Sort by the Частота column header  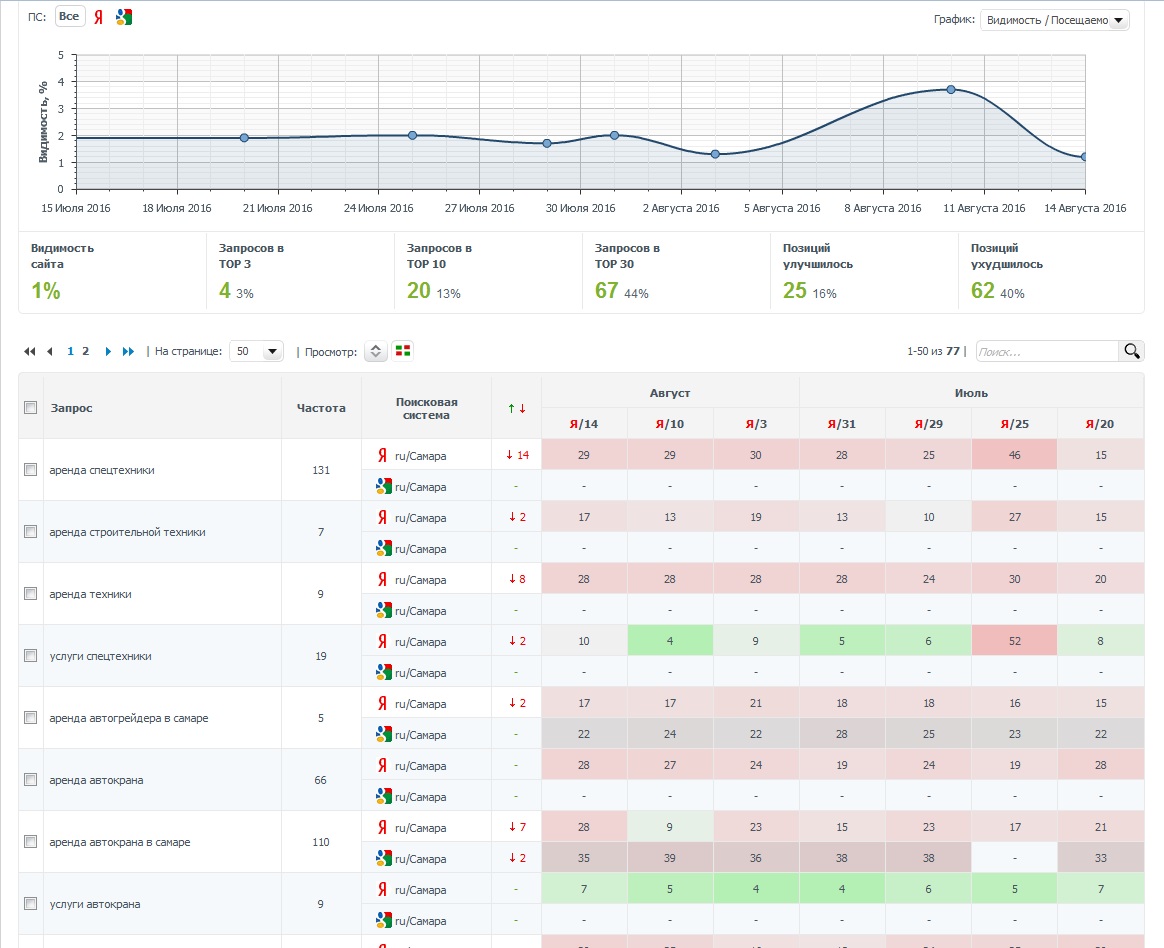click(321, 408)
